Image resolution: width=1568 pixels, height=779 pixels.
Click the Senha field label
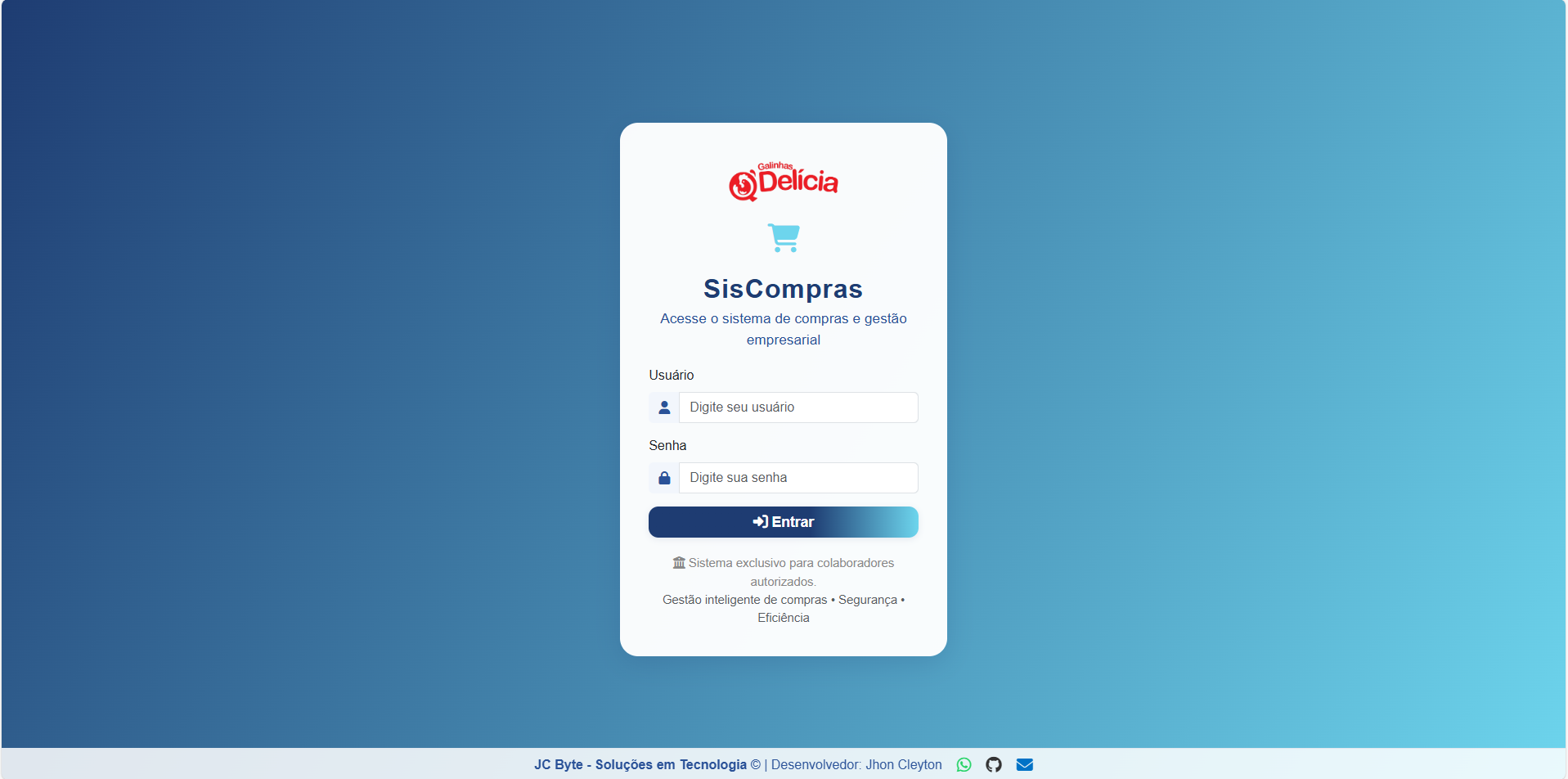667,445
